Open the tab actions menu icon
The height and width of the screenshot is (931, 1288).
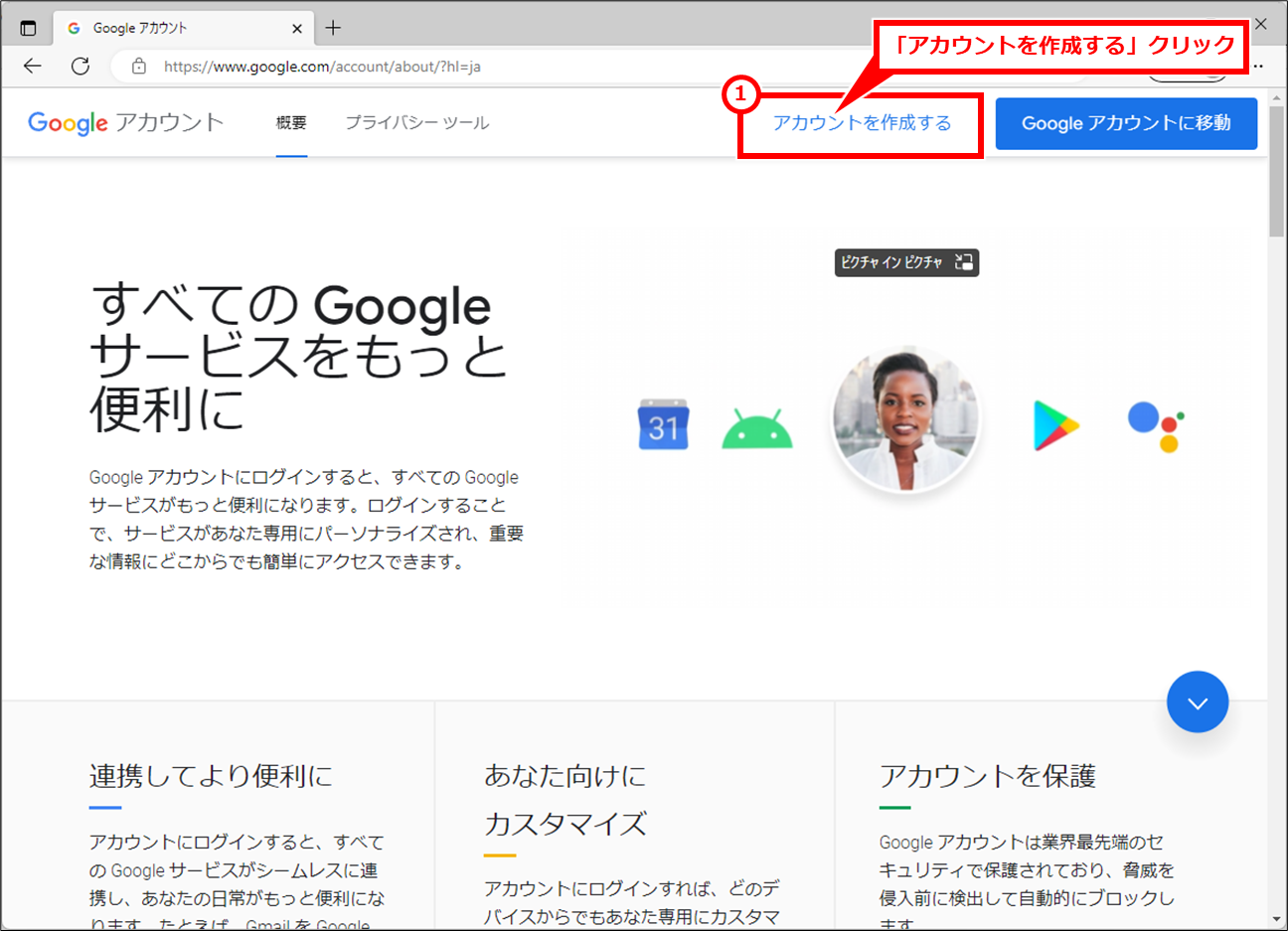(x=28, y=28)
